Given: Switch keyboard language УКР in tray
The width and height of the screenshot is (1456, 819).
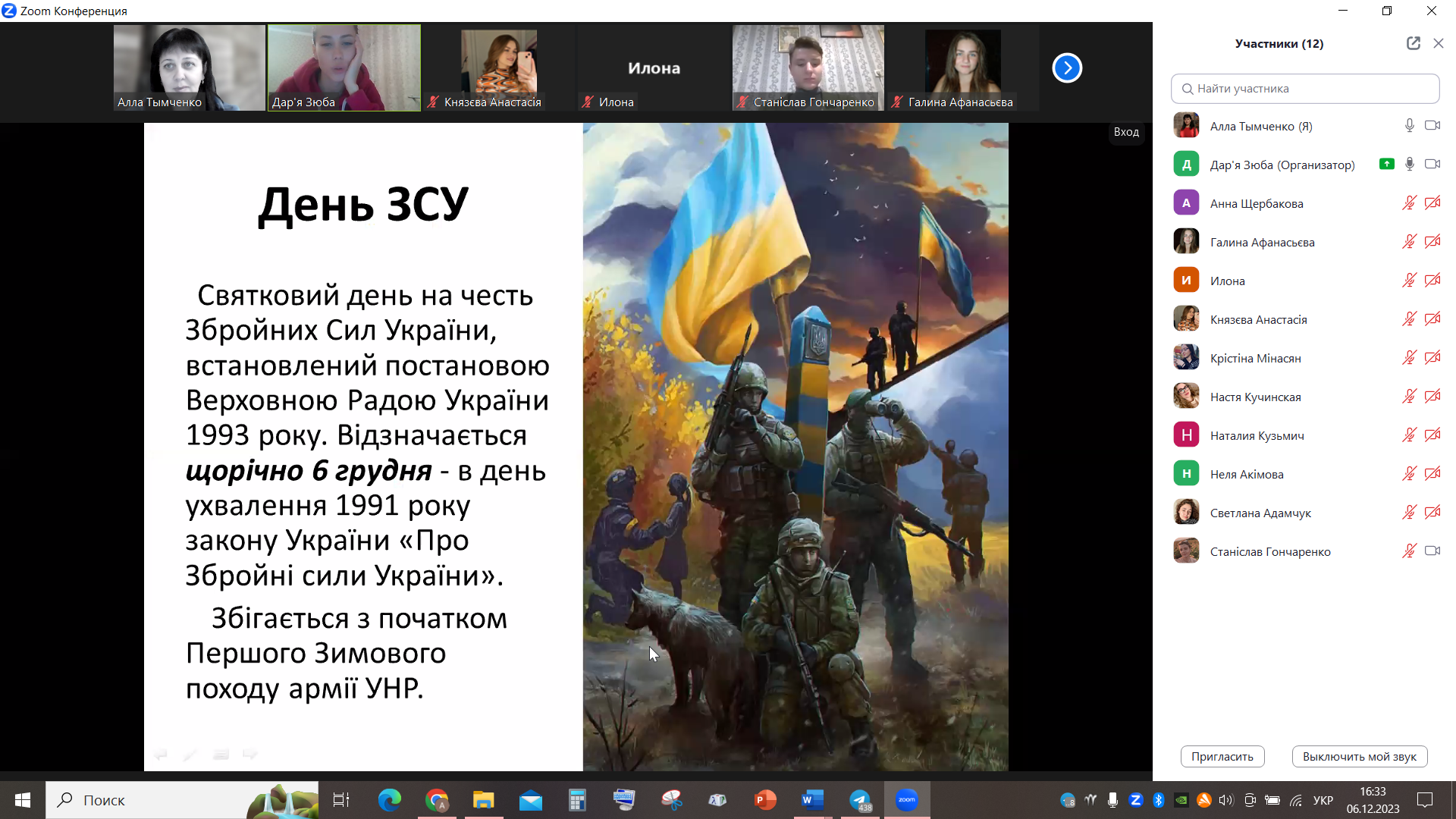Looking at the screenshot, I should click(x=1323, y=800).
